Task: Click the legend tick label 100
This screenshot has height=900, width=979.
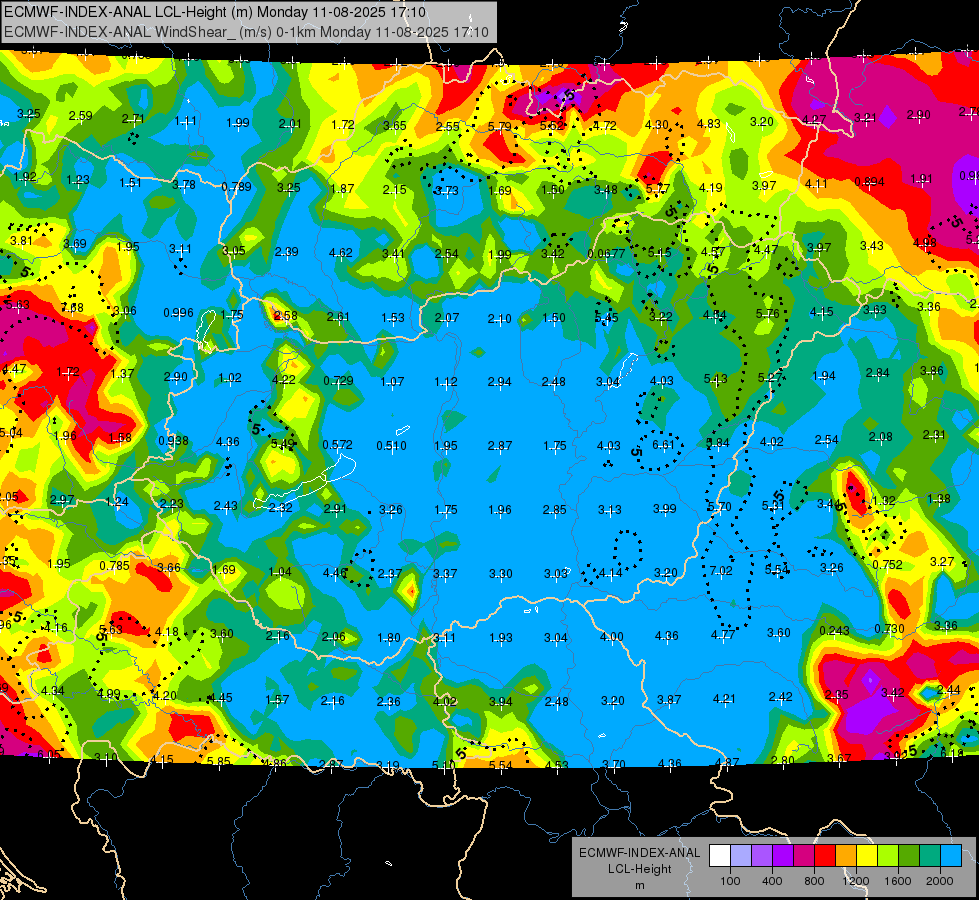Action: [x=730, y=881]
